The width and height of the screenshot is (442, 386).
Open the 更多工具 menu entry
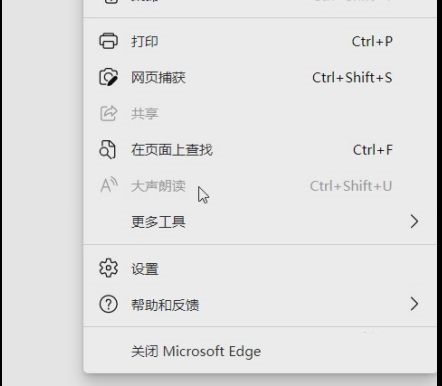pyautogui.click(x=260, y=222)
